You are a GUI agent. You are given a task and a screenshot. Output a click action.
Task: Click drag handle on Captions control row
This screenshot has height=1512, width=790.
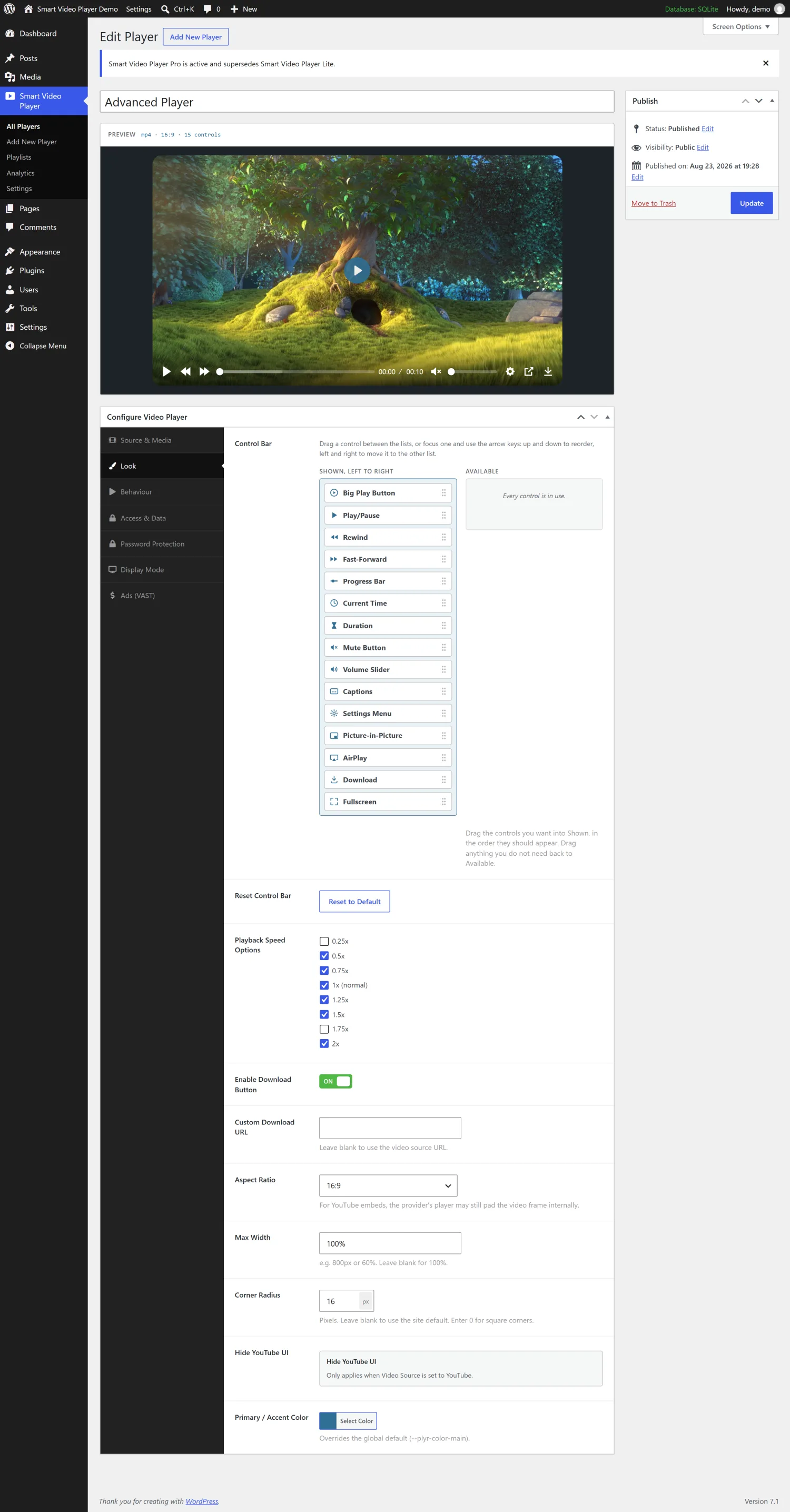tap(443, 691)
